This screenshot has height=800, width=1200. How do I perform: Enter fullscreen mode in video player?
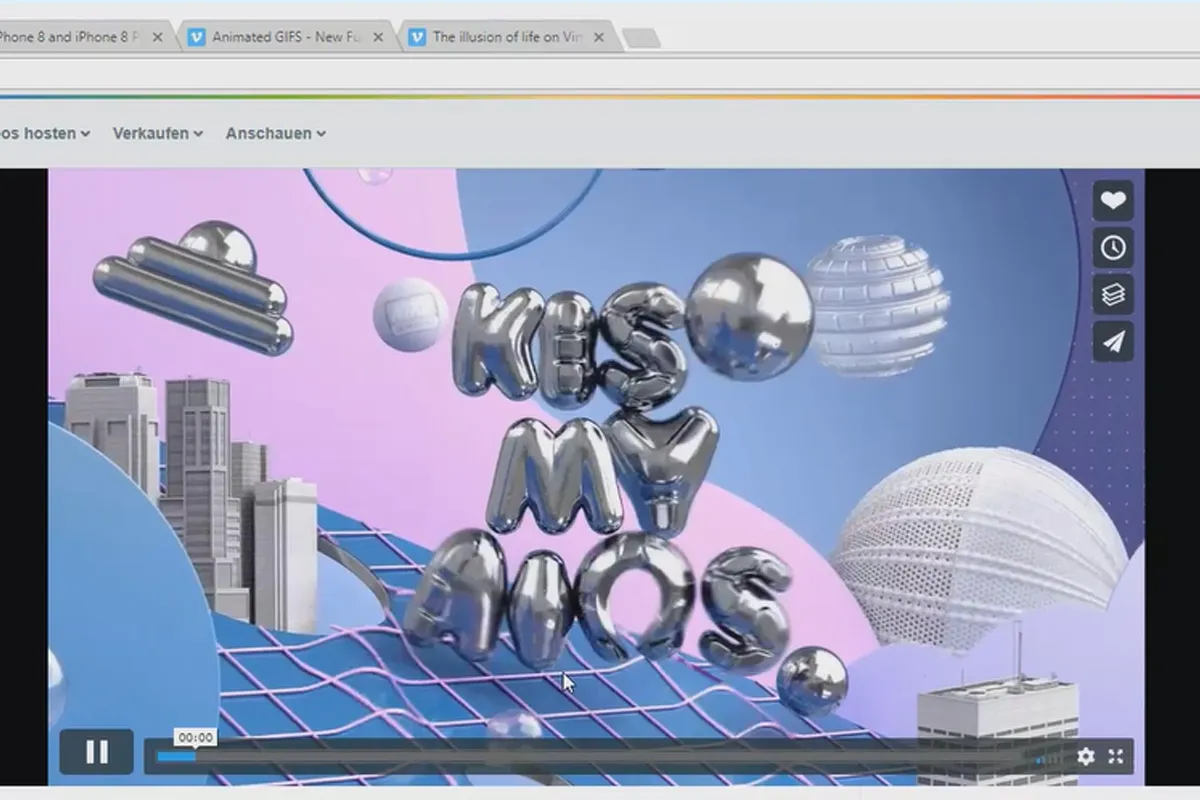click(x=1116, y=757)
